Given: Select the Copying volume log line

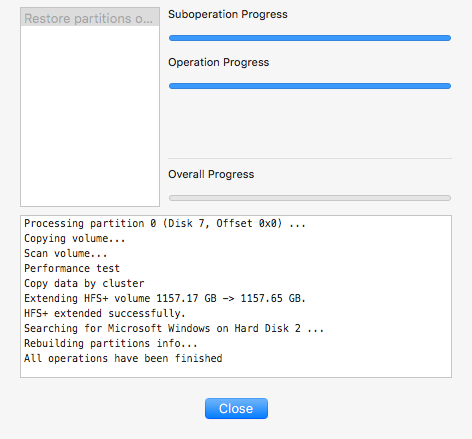Looking at the screenshot, I should click(x=75, y=238).
